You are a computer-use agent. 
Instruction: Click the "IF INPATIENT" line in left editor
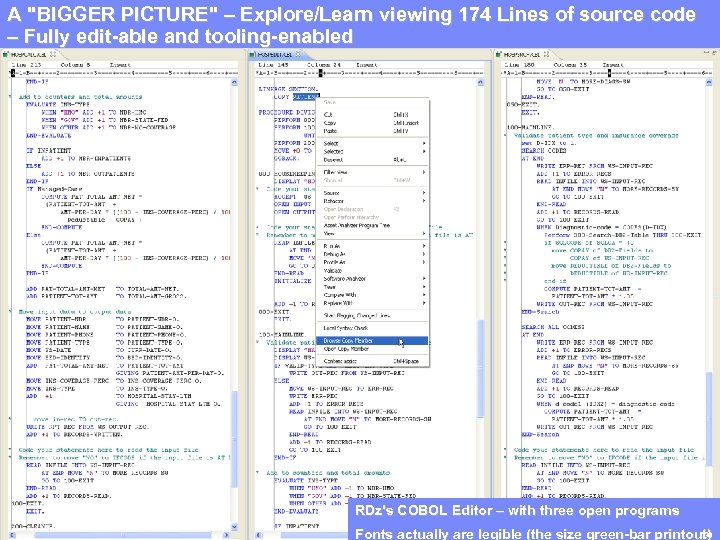49,151
